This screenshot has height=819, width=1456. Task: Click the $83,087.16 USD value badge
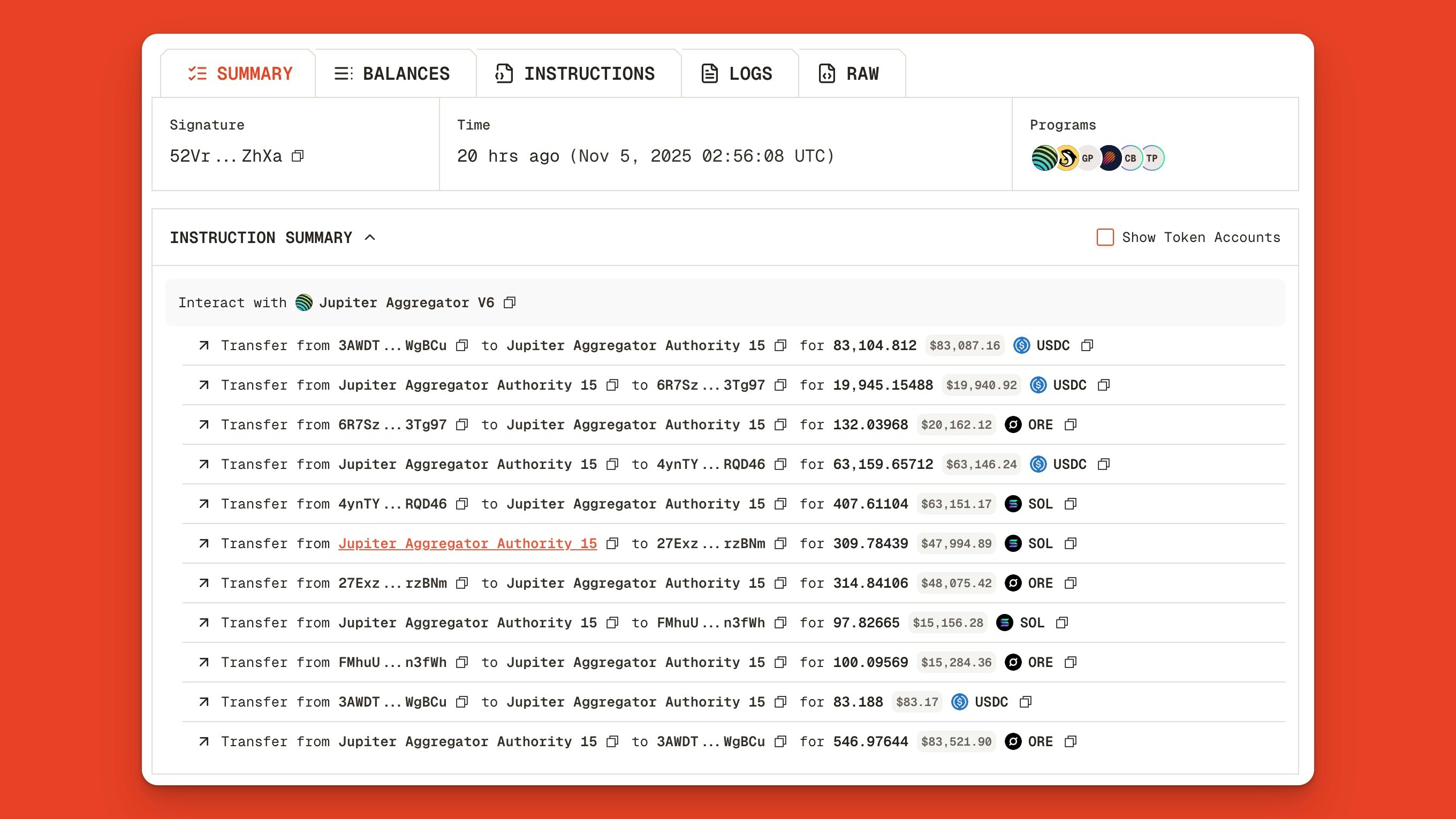964,345
